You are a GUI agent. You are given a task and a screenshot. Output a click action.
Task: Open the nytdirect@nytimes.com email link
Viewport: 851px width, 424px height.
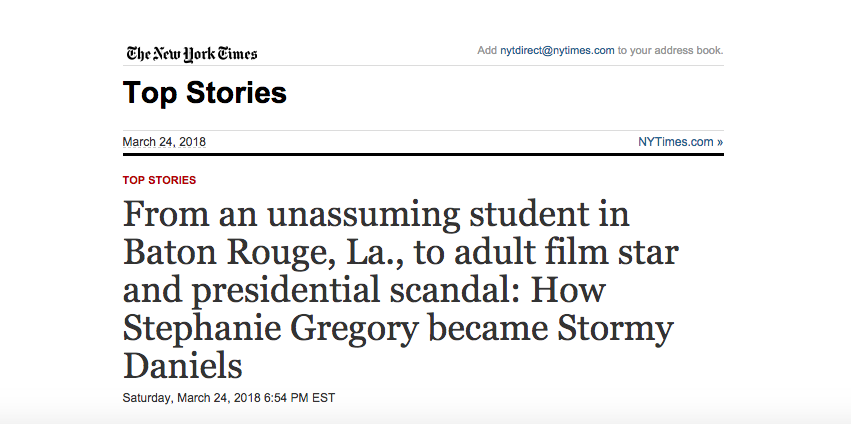(x=557, y=50)
